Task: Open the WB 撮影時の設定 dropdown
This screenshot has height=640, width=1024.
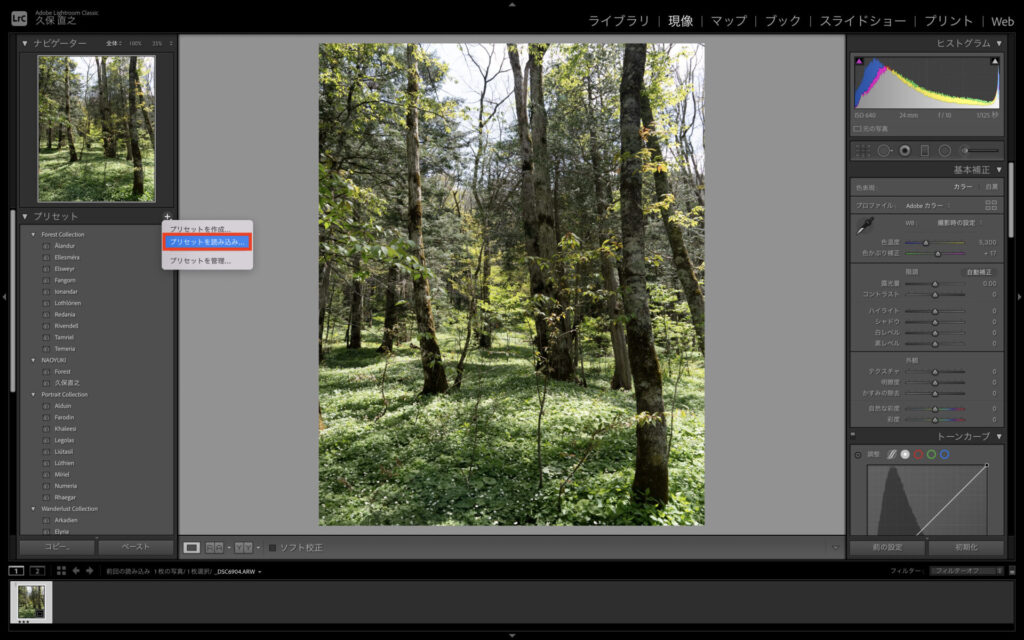Action: tap(959, 223)
